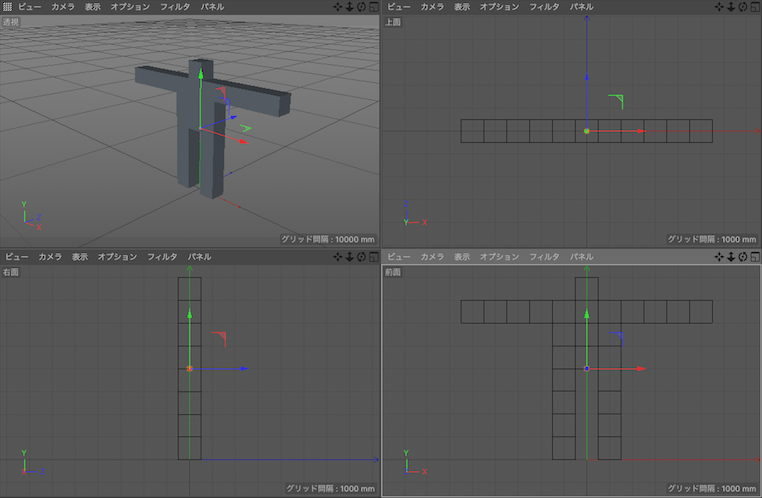
Task: Open オプション menu in right (右面) viewport
Action: point(118,257)
